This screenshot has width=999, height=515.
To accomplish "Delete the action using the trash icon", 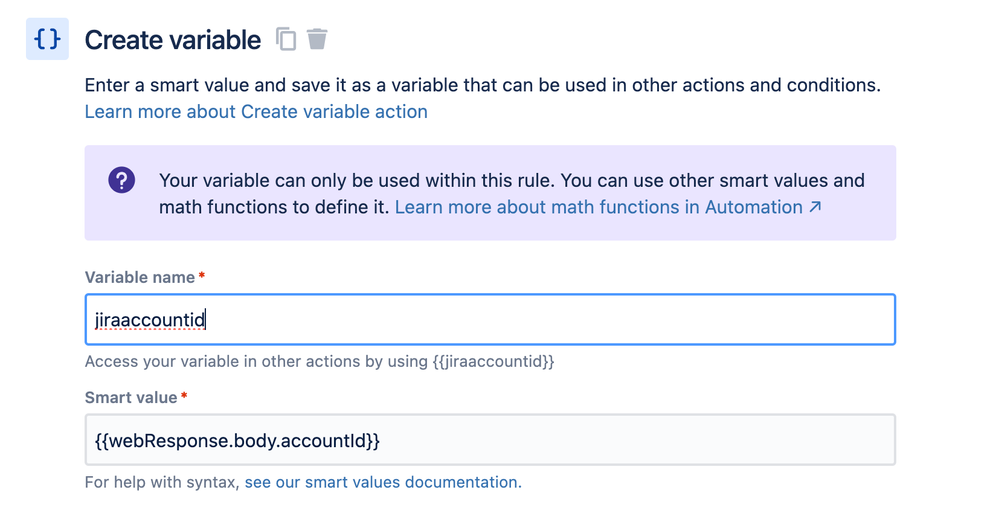I will pos(317,40).
